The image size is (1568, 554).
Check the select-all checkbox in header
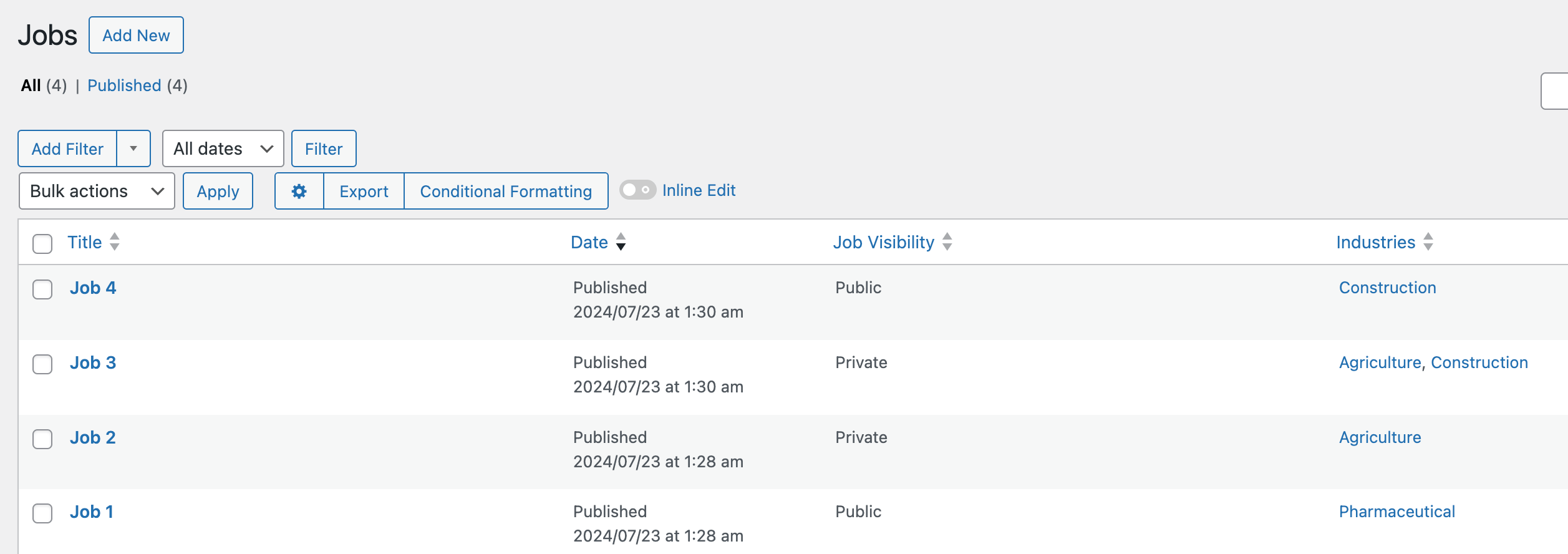click(x=42, y=243)
